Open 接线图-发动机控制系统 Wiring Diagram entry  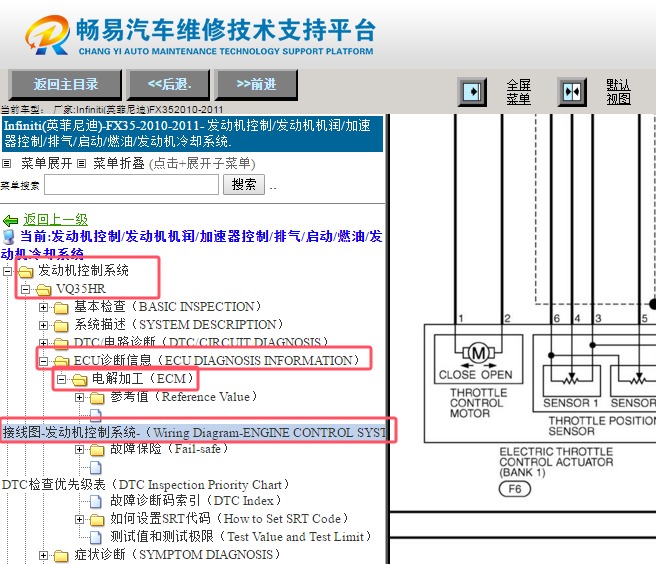194,432
